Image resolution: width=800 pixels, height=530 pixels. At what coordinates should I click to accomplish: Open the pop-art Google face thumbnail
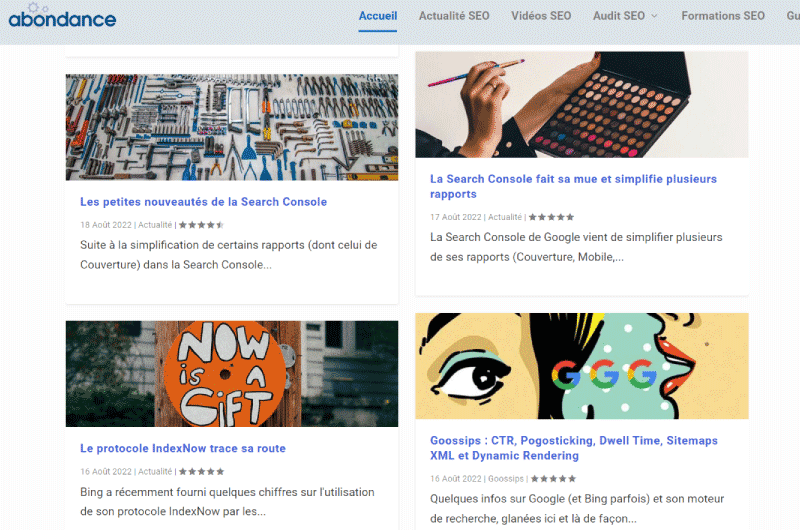582,366
